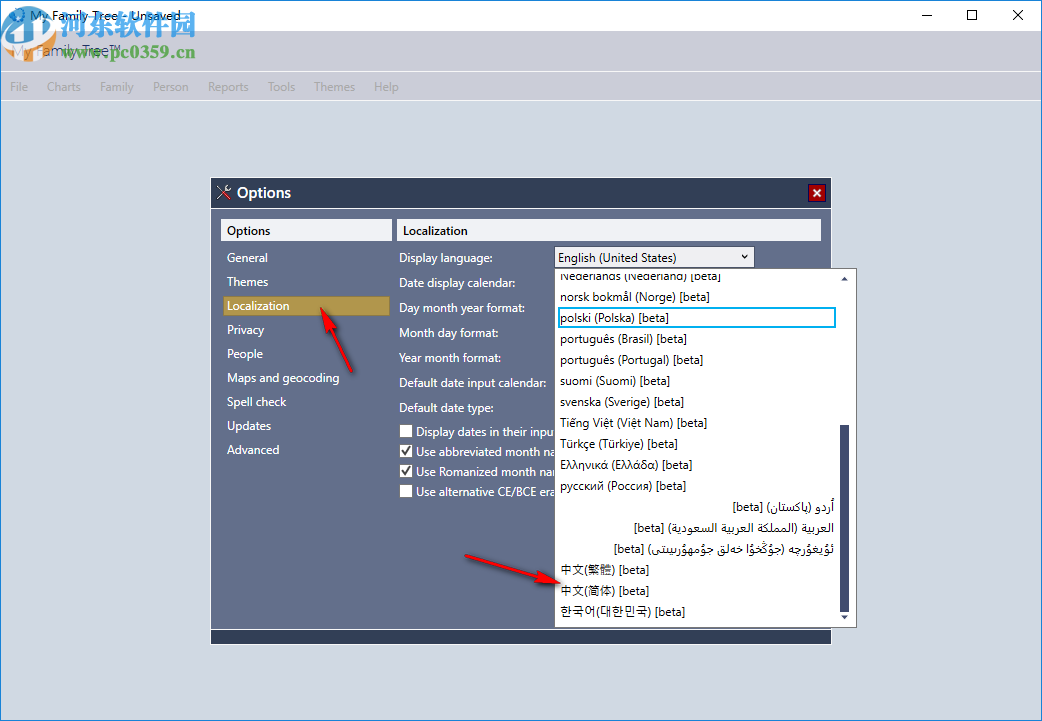Choose polski (Polska) [beta] from list

click(614, 318)
